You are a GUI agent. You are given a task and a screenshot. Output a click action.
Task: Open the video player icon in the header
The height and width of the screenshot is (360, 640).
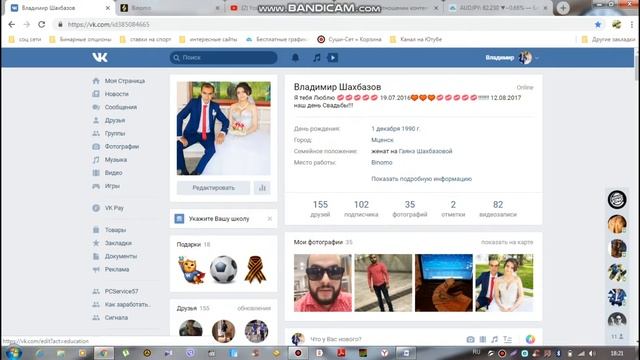pos(332,58)
